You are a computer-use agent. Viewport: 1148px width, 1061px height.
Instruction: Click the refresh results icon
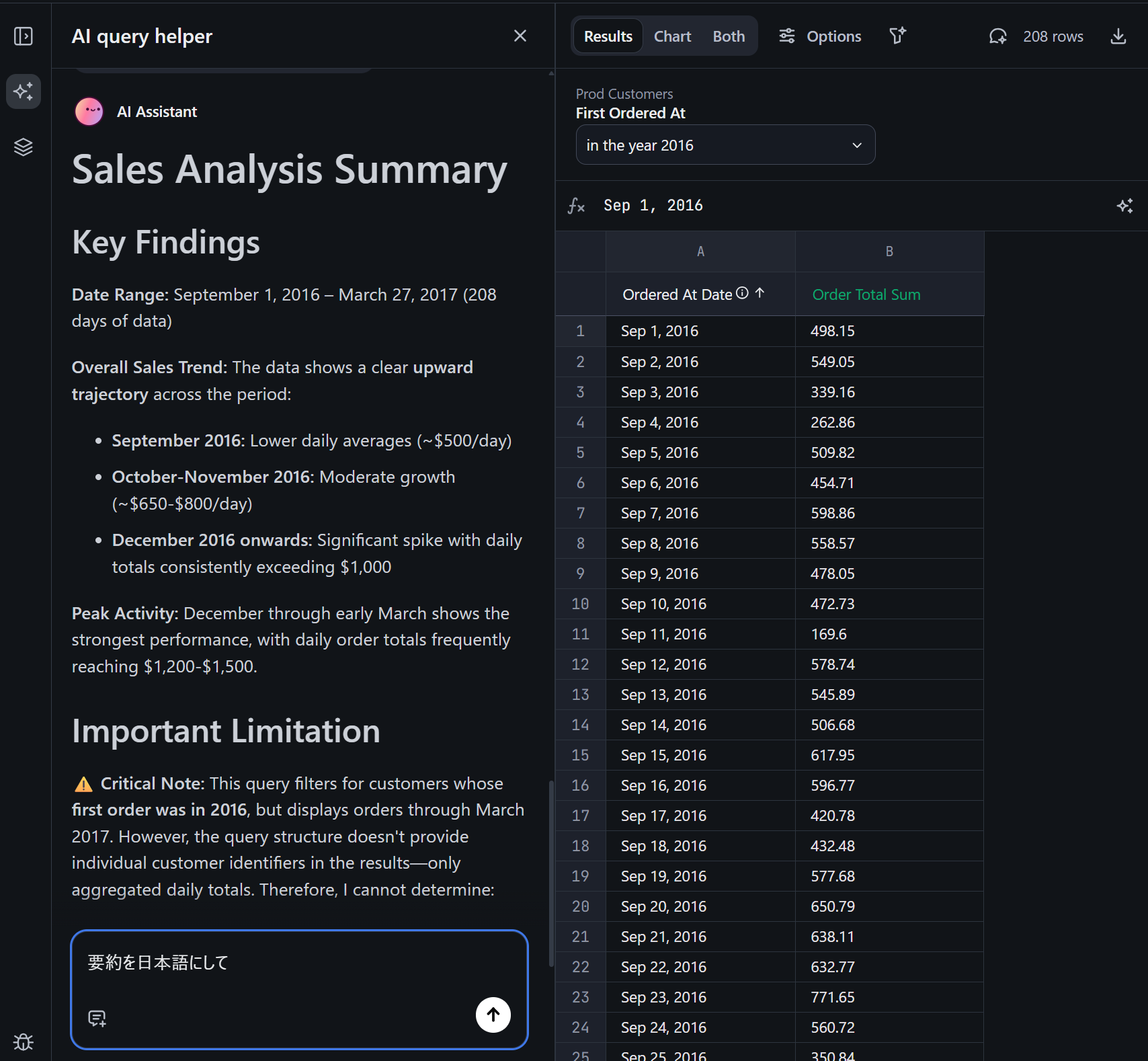point(997,36)
